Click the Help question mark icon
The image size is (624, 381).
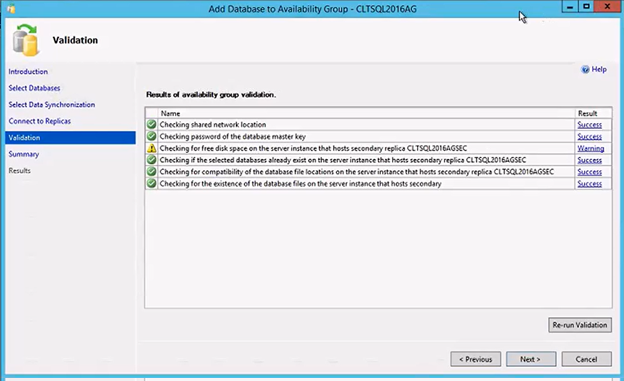585,70
